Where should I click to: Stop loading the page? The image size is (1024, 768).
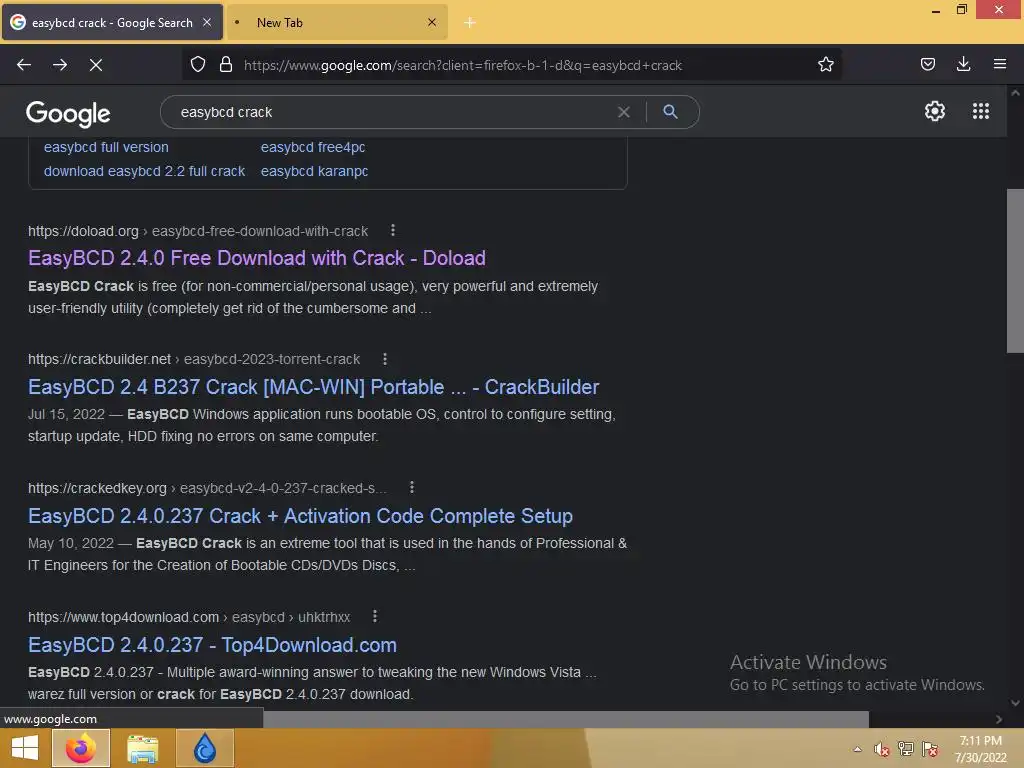tap(96, 65)
